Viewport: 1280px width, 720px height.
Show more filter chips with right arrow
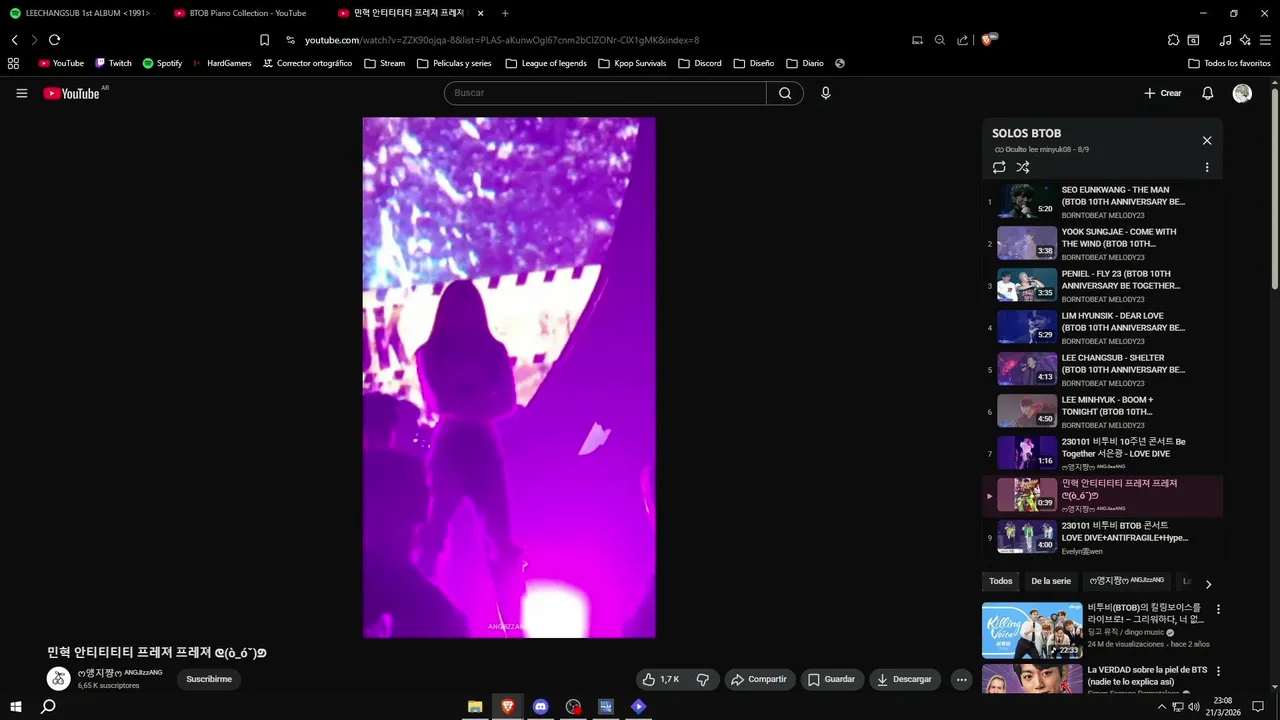1208,584
